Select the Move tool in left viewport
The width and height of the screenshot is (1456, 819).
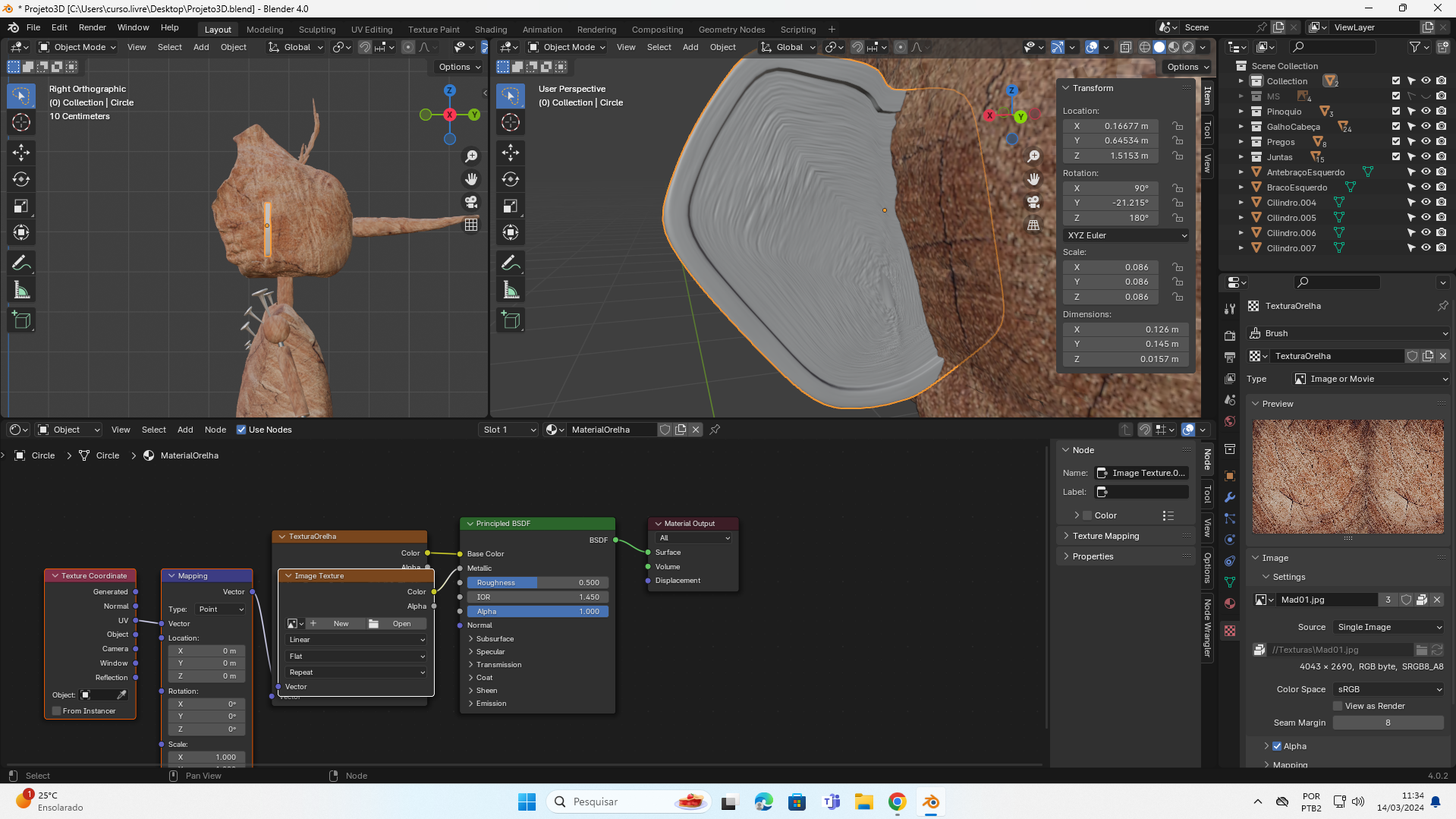click(x=21, y=153)
